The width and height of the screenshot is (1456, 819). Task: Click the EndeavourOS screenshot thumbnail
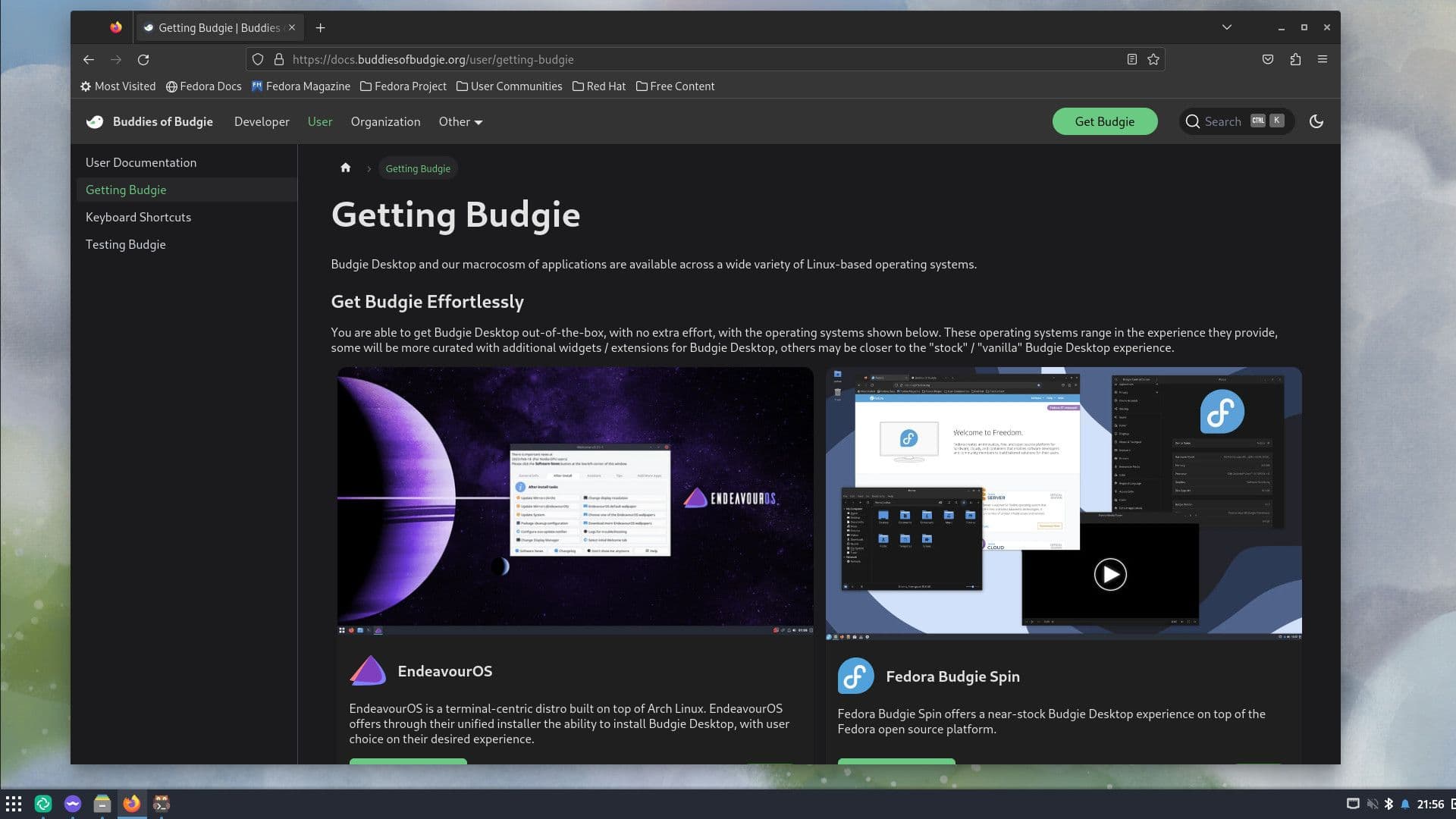click(575, 501)
